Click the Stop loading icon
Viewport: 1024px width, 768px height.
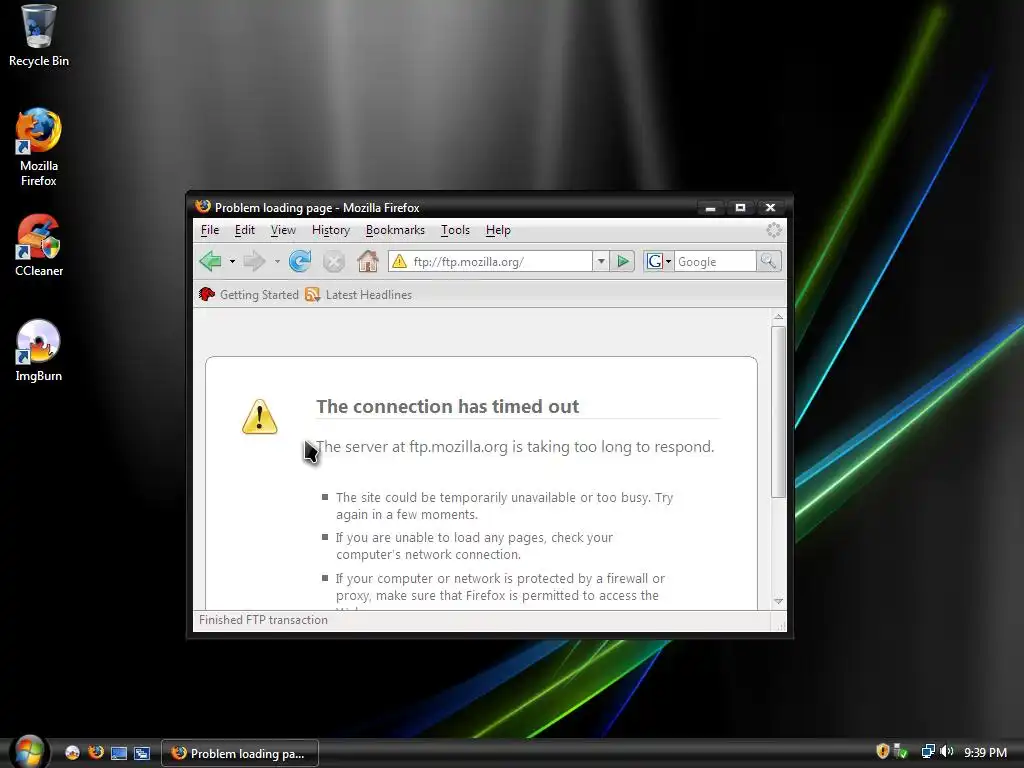coord(334,262)
